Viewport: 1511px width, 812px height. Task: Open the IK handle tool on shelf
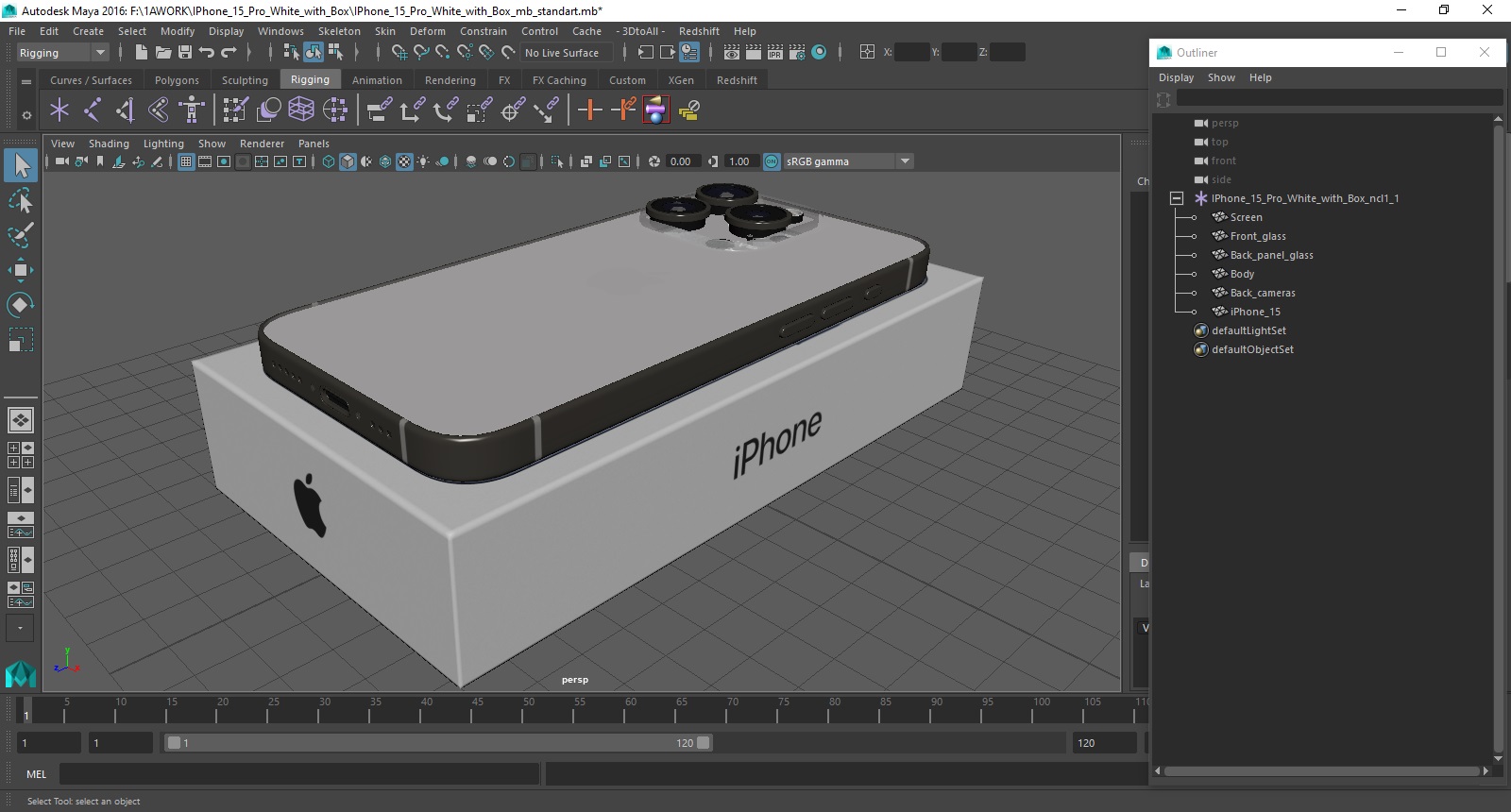pyautogui.click(x=126, y=110)
